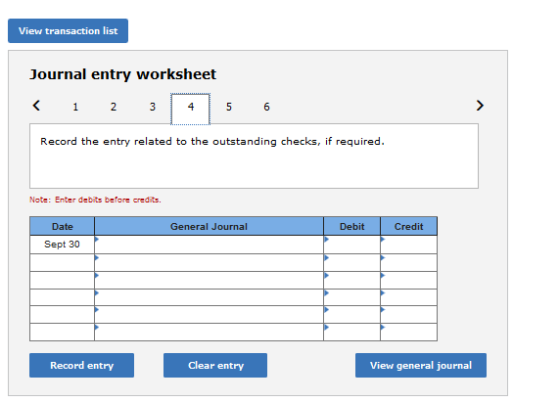
Task: Go to next entry with right arrow
Action: click(x=480, y=106)
